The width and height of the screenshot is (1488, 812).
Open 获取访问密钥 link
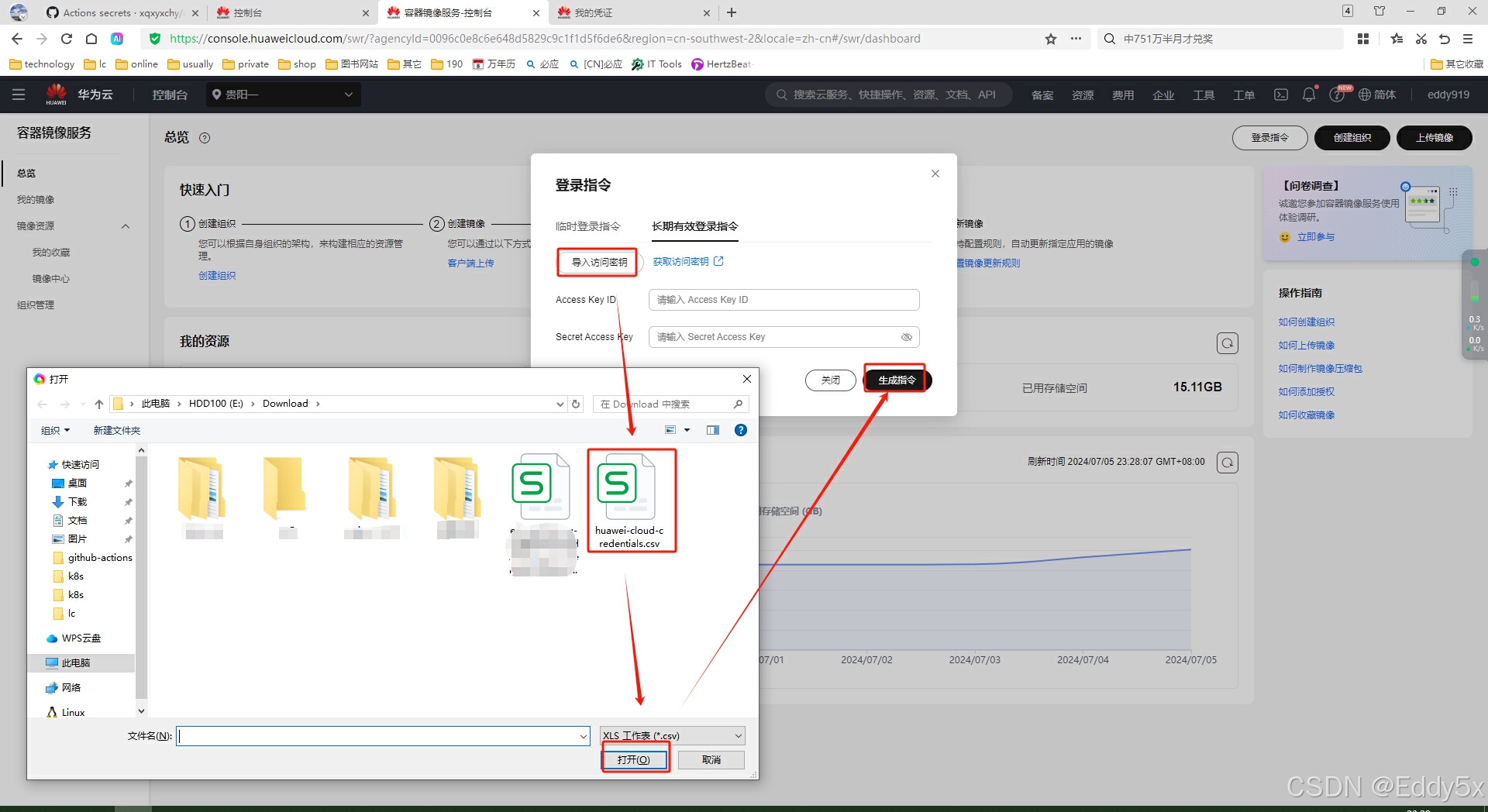[x=688, y=262]
